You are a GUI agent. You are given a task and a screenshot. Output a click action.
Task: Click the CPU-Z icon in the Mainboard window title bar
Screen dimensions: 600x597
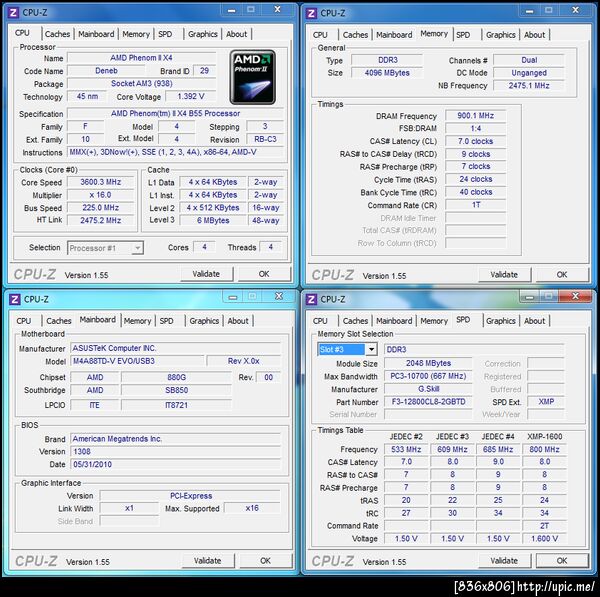click(15, 299)
